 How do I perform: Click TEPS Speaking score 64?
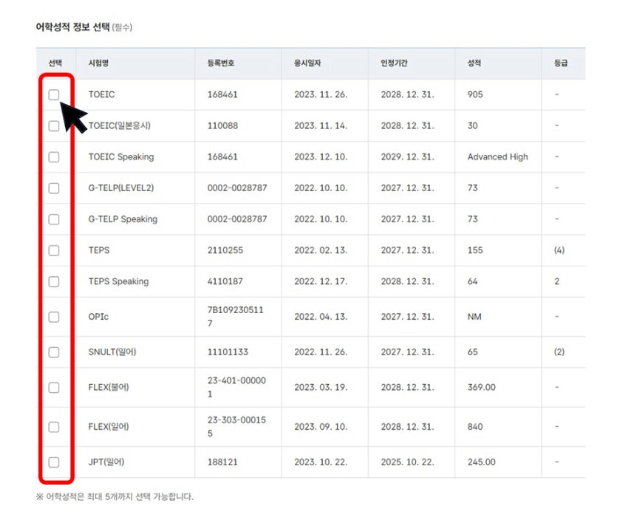(x=473, y=281)
